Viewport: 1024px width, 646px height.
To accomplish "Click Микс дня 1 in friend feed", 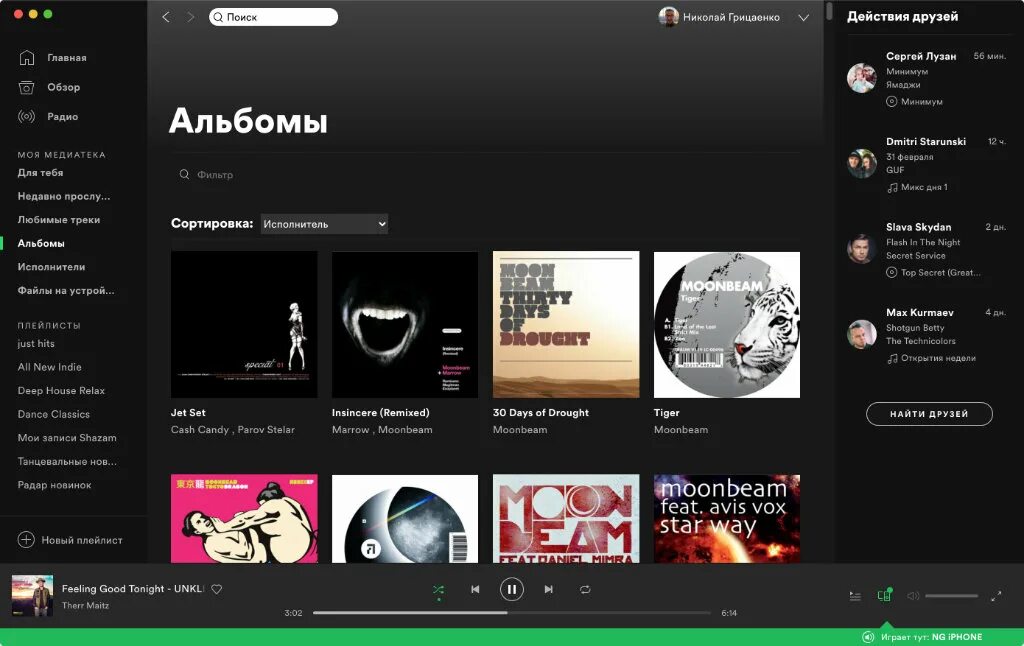I will (x=924, y=187).
